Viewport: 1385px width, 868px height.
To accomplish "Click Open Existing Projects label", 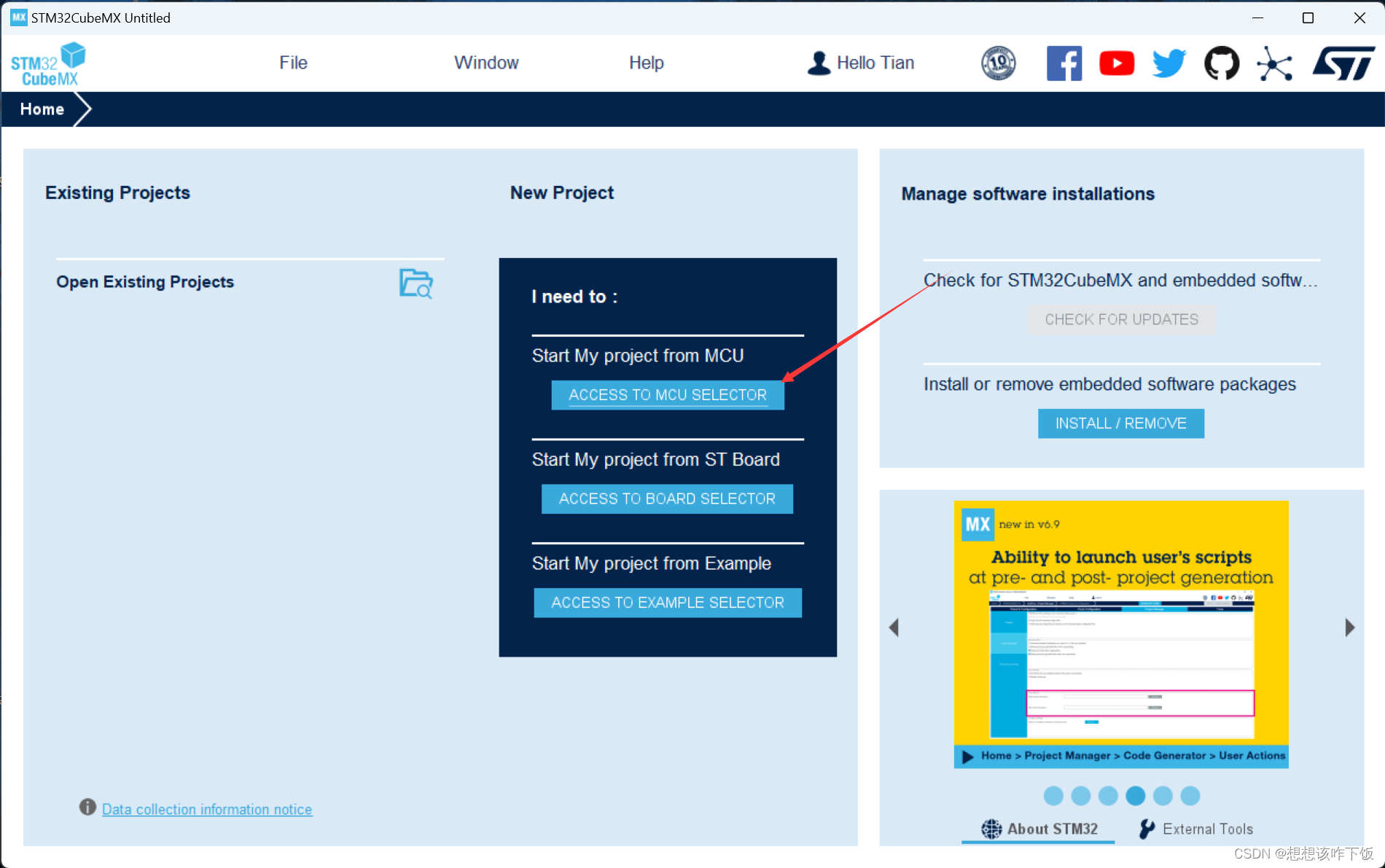I will [x=145, y=282].
